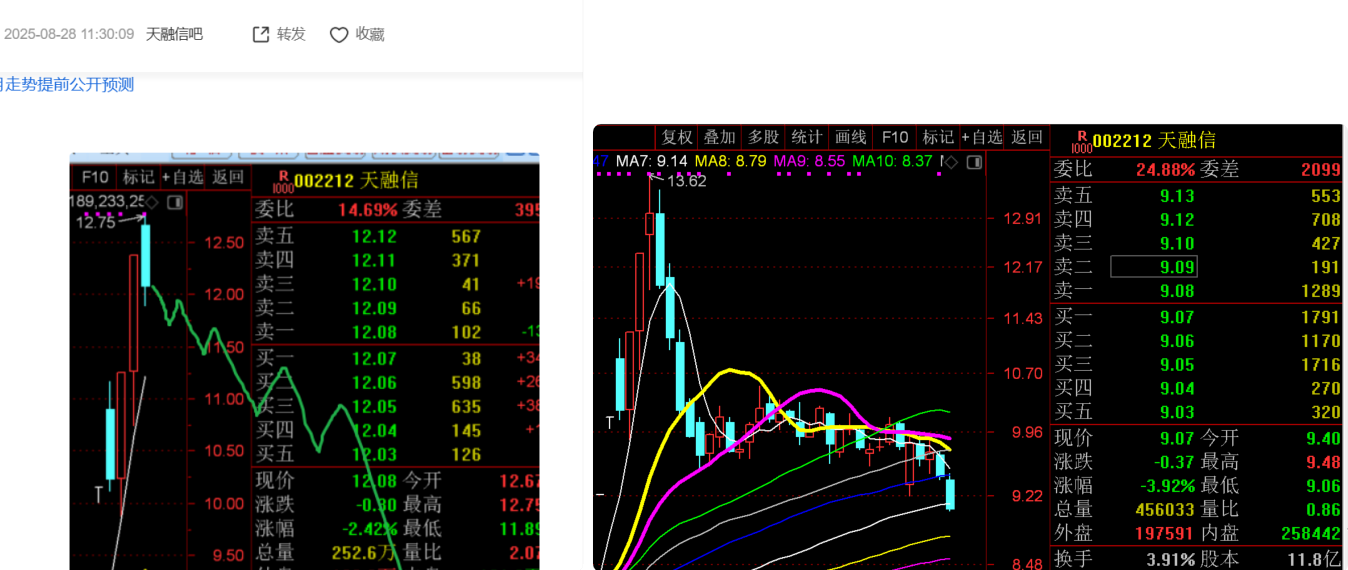Click the 12.91 price axis label on right chart
This screenshot has height=570, width=1348.
[1022, 219]
